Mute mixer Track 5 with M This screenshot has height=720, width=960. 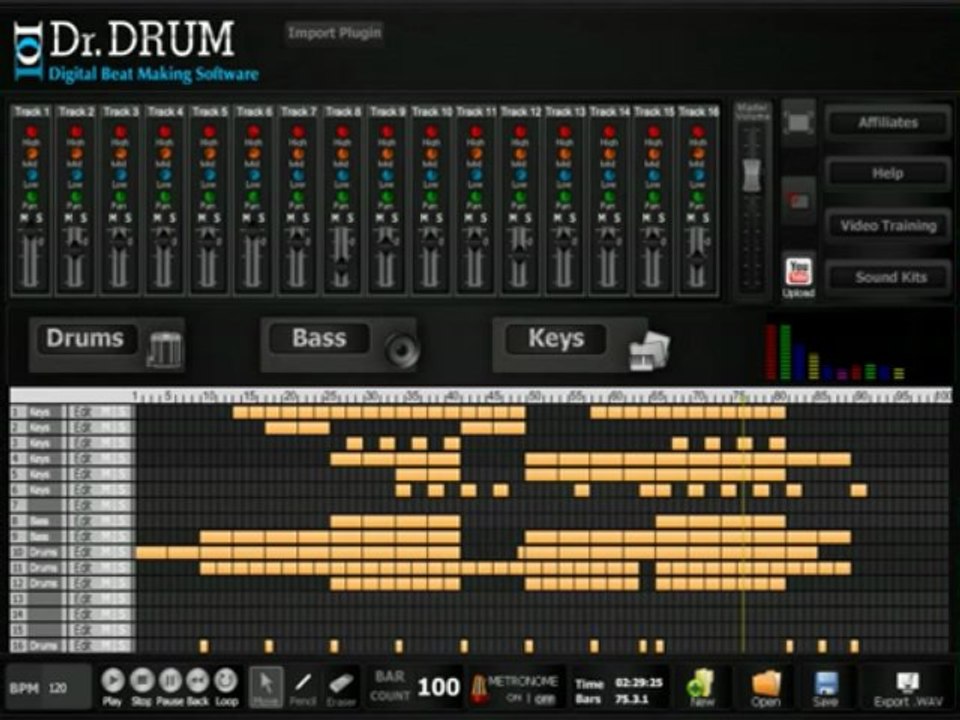click(202, 218)
